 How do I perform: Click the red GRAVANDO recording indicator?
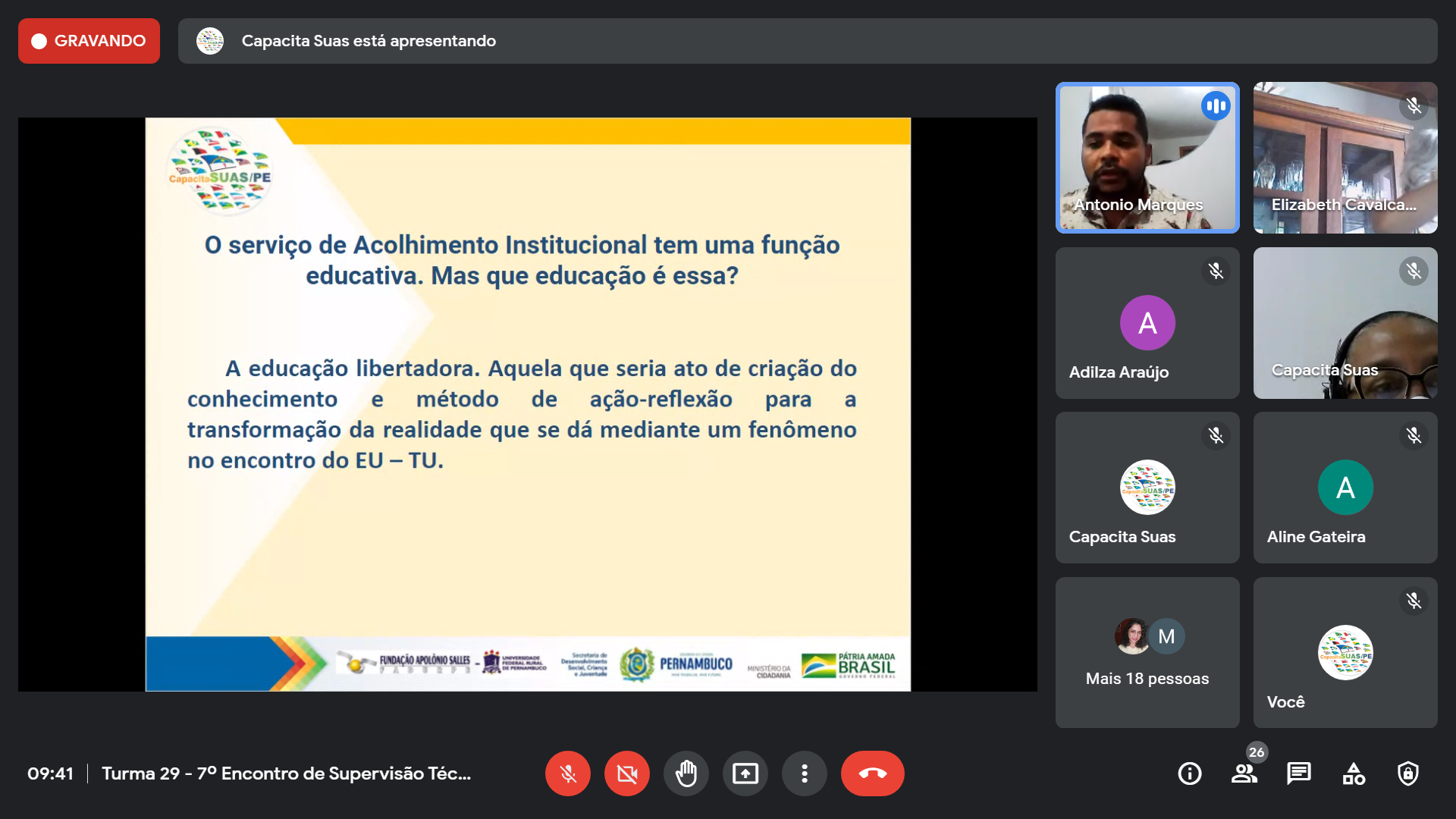click(x=89, y=41)
